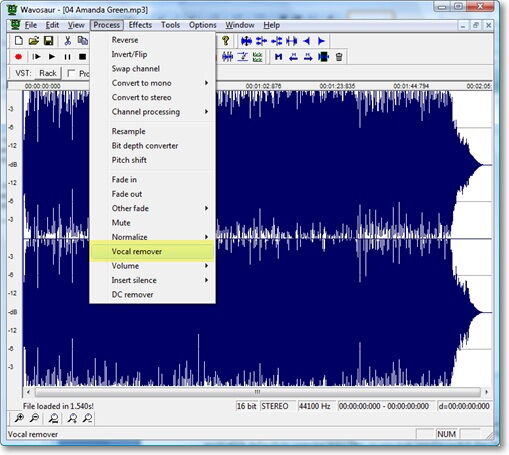Stop playback with the square stop button
This screenshot has height=455, width=509.
pyautogui.click(x=82, y=57)
